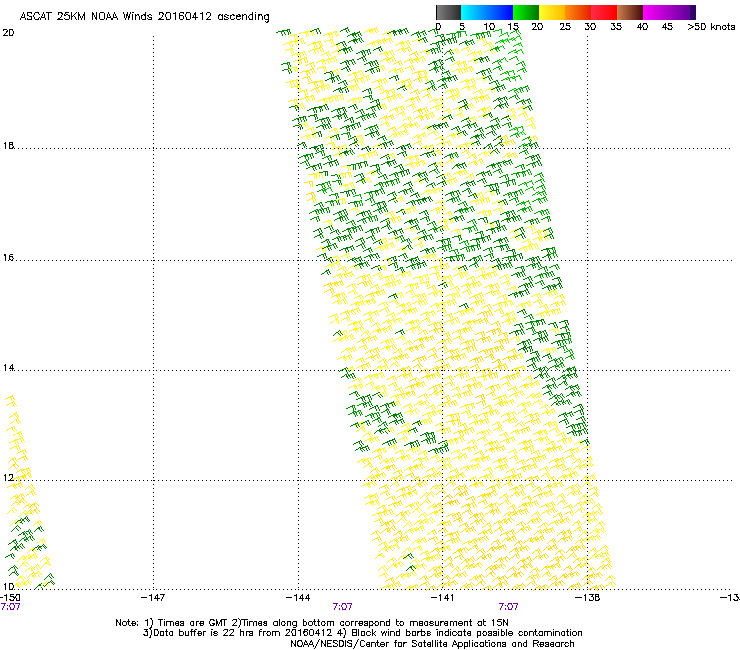The height and width of the screenshot is (650, 740).
Task: Click the '>50 knots' legend label
Action: pyautogui.click(x=711, y=26)
